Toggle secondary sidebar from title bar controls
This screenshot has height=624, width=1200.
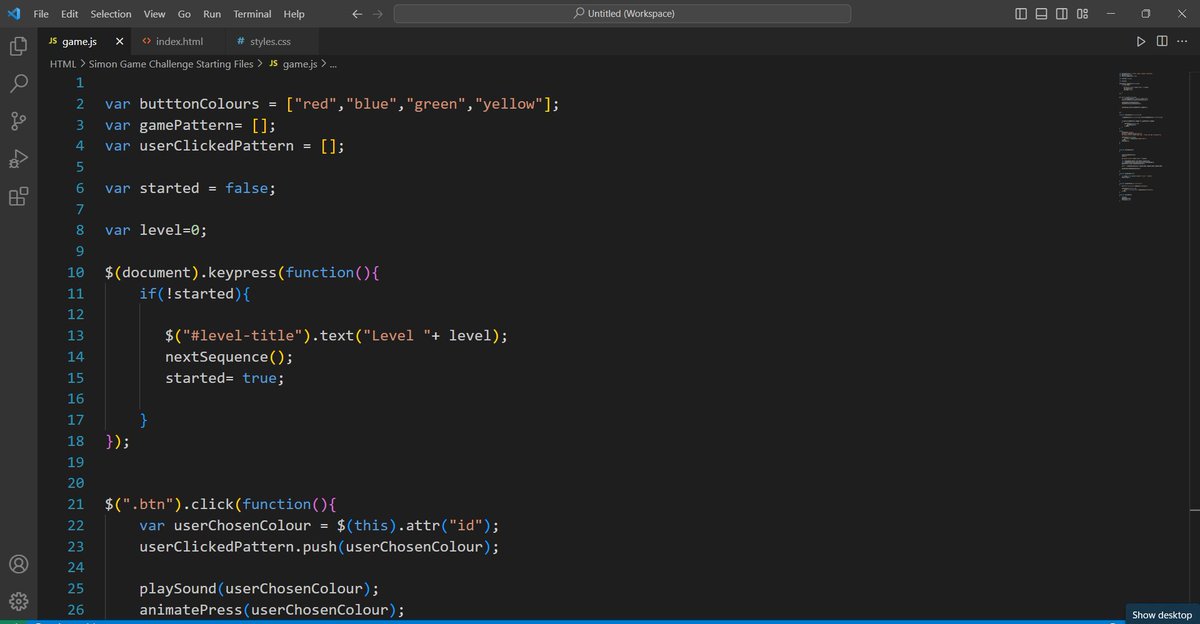click(x=1061, y=13)
